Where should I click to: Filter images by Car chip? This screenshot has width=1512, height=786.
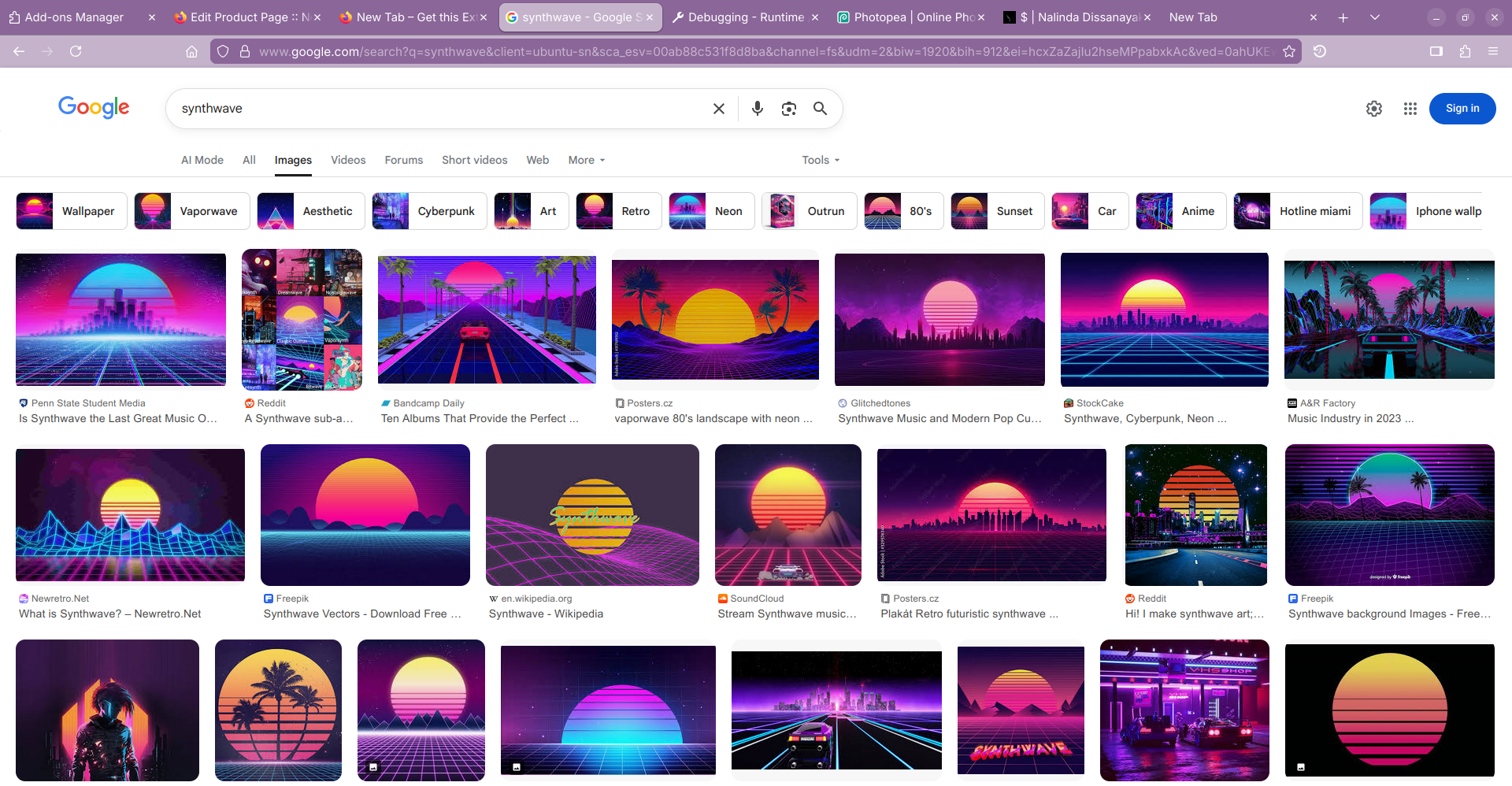1090,211
